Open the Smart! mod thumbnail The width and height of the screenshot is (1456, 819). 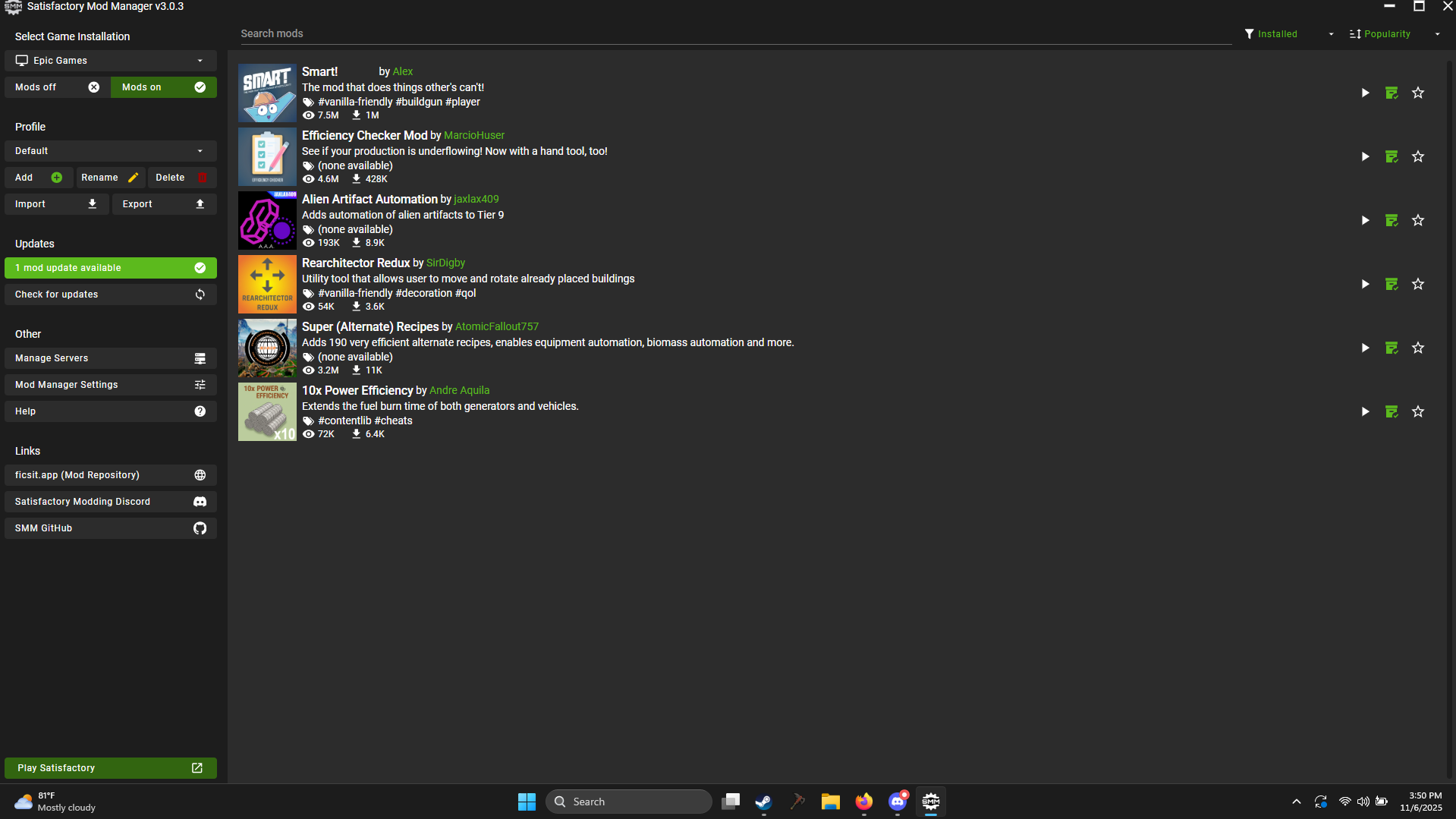tap(267, 93)
